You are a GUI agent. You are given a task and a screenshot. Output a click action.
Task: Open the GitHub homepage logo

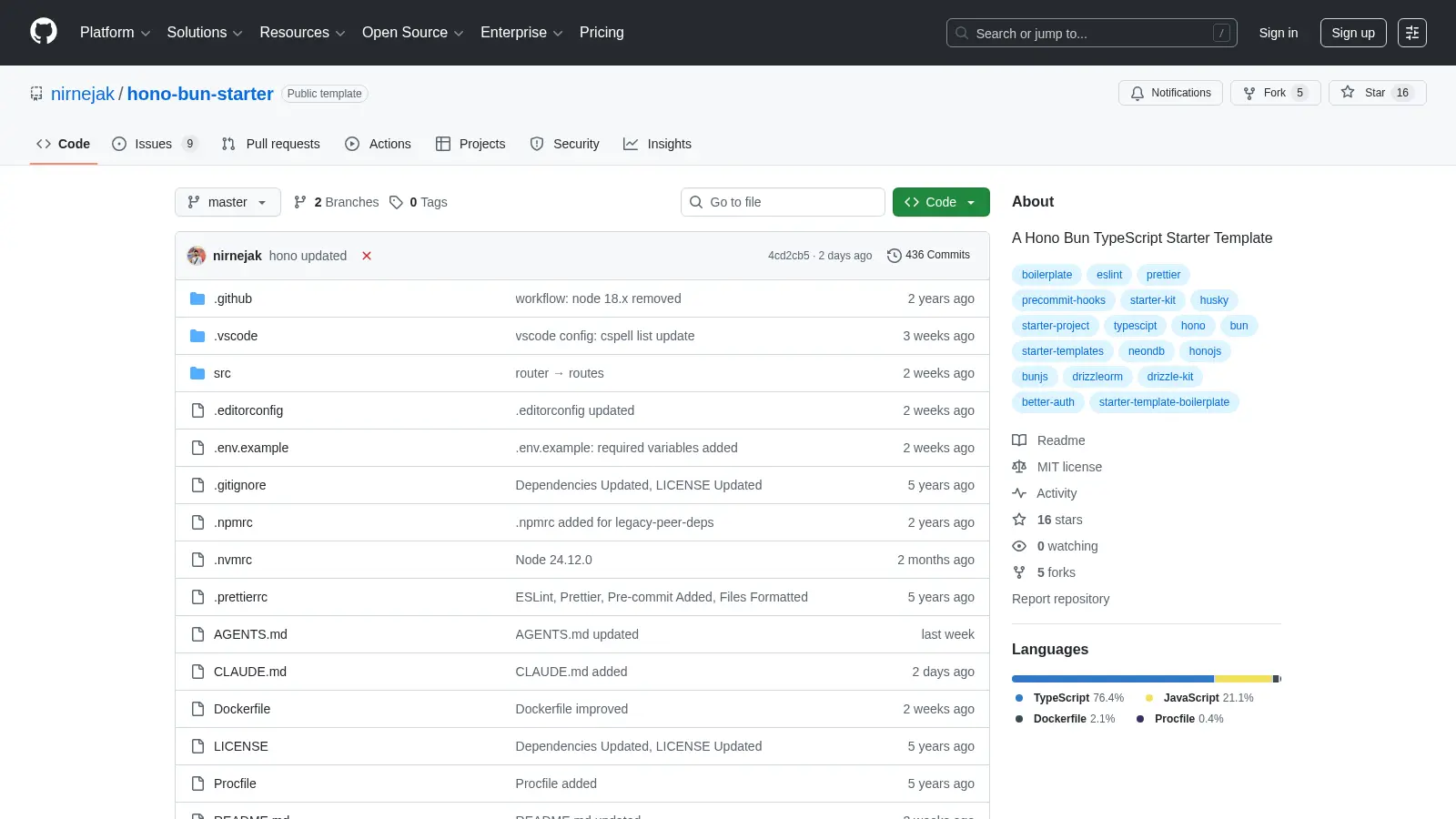point(44,32)
